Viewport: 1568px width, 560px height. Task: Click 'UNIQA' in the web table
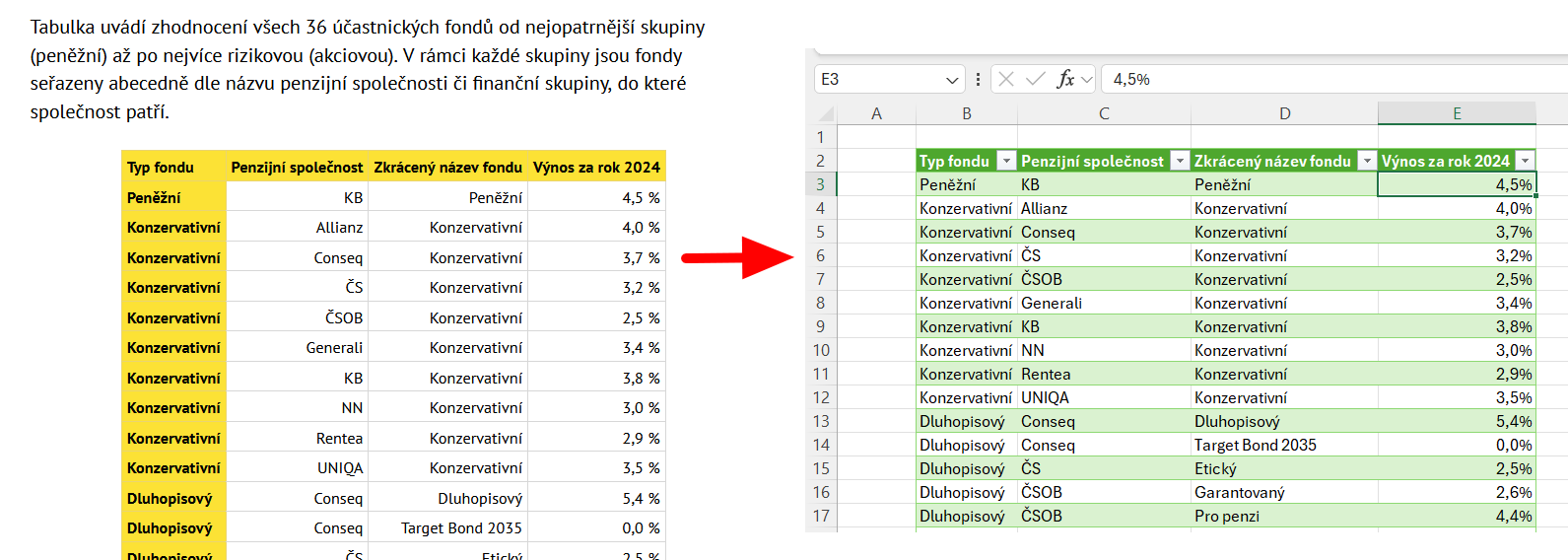(x=340, y=468)
